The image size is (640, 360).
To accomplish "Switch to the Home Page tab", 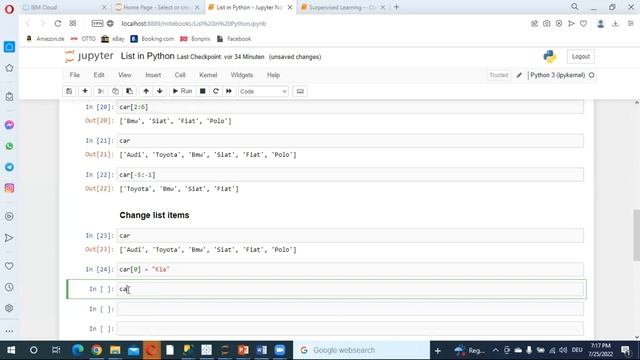I will 157,7.
